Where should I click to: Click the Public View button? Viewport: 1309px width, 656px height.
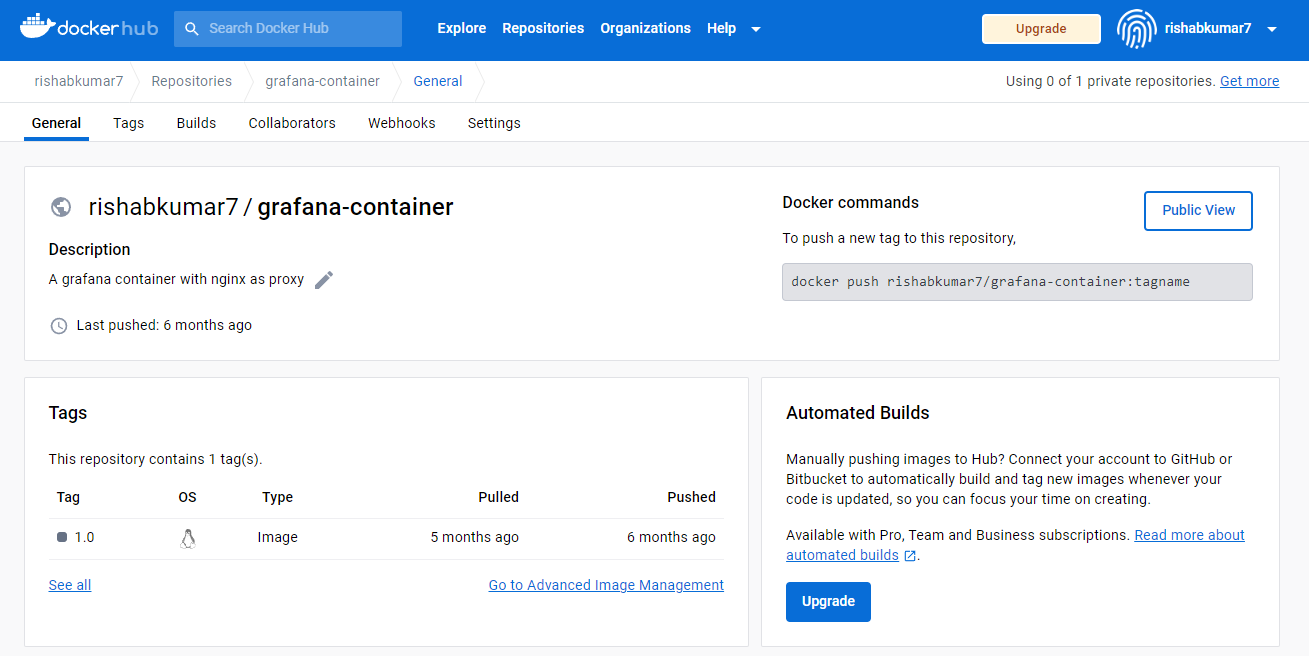coord(1198,210)
